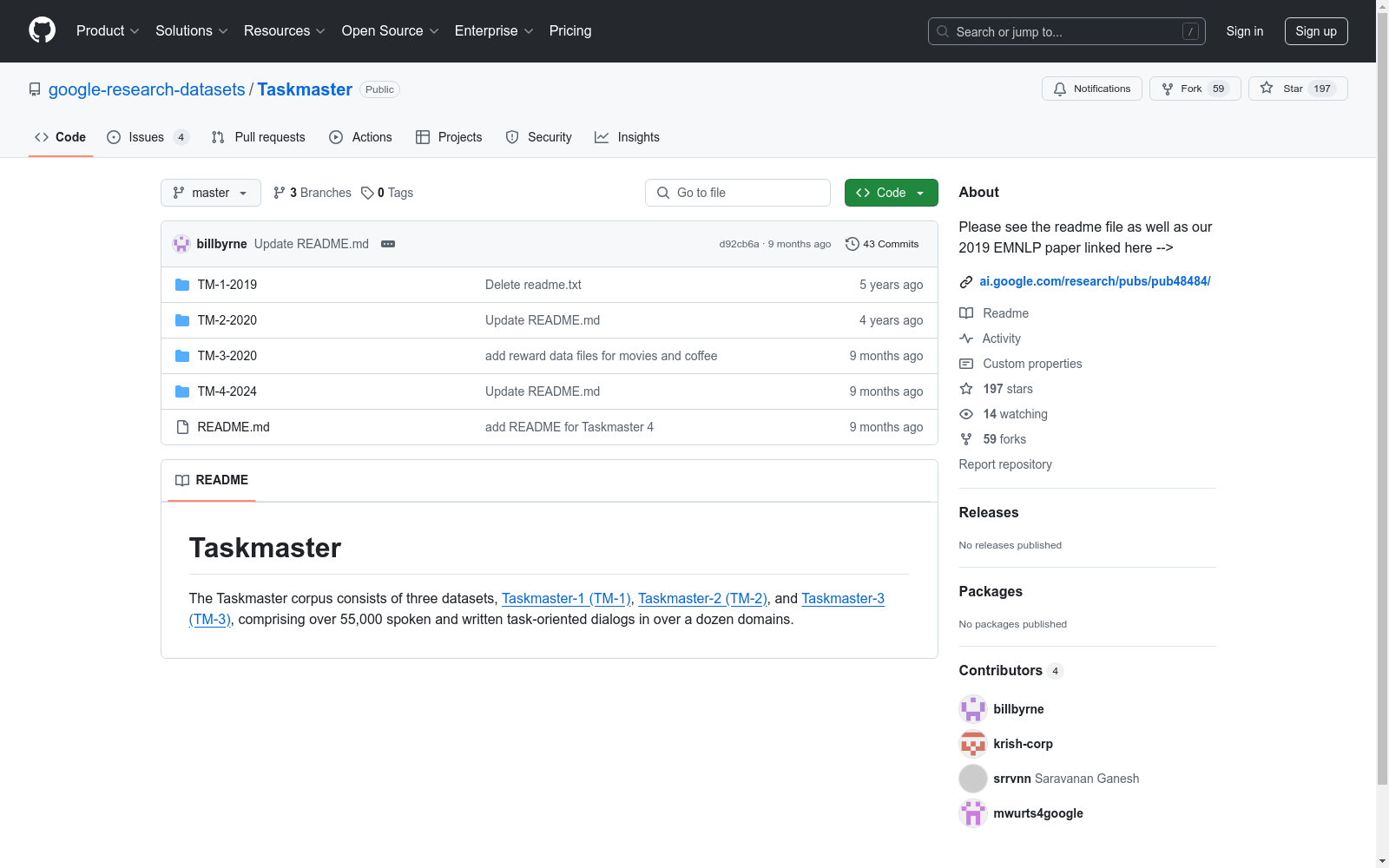Expand commit message with ellipsis icon

388,244
